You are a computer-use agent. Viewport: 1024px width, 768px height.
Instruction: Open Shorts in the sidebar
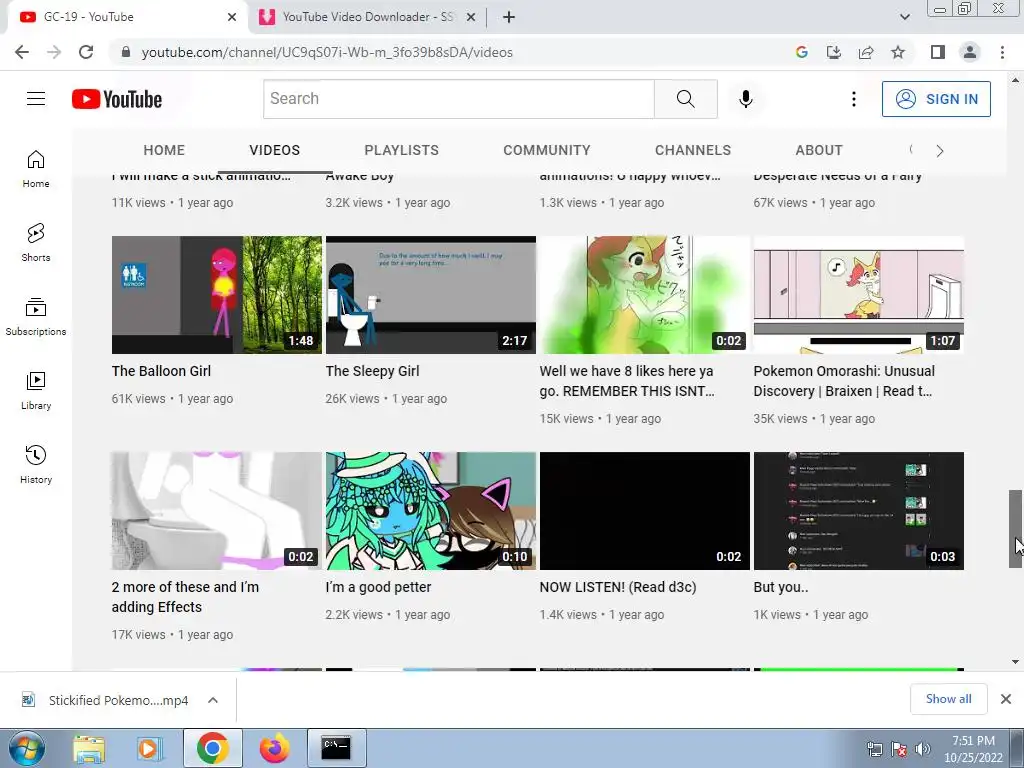[x=36, y=243]
